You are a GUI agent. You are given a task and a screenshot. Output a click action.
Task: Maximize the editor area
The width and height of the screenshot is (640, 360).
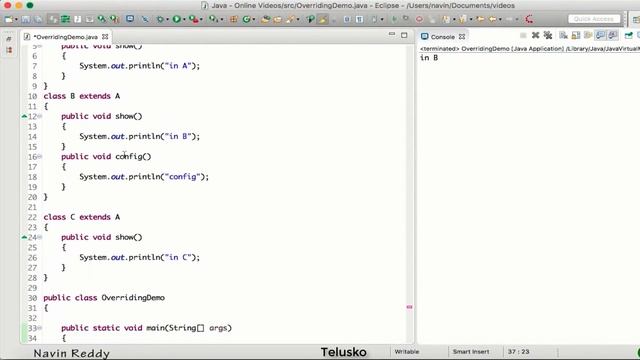tap(404, 36)
